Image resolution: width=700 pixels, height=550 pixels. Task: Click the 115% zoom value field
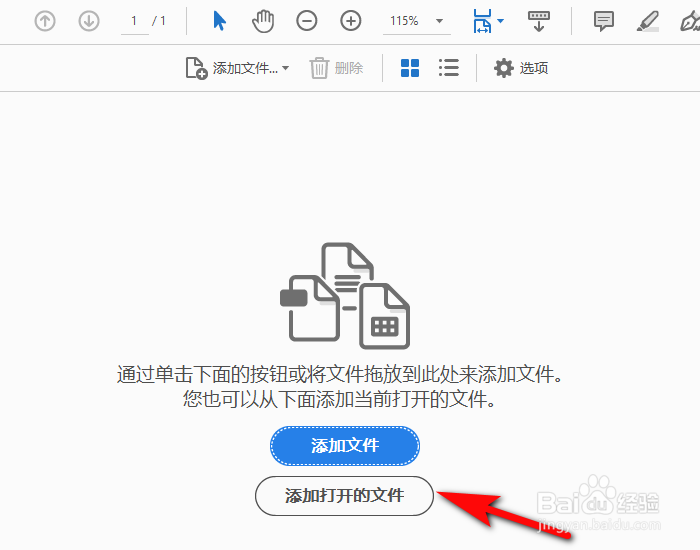coord(404,21)
